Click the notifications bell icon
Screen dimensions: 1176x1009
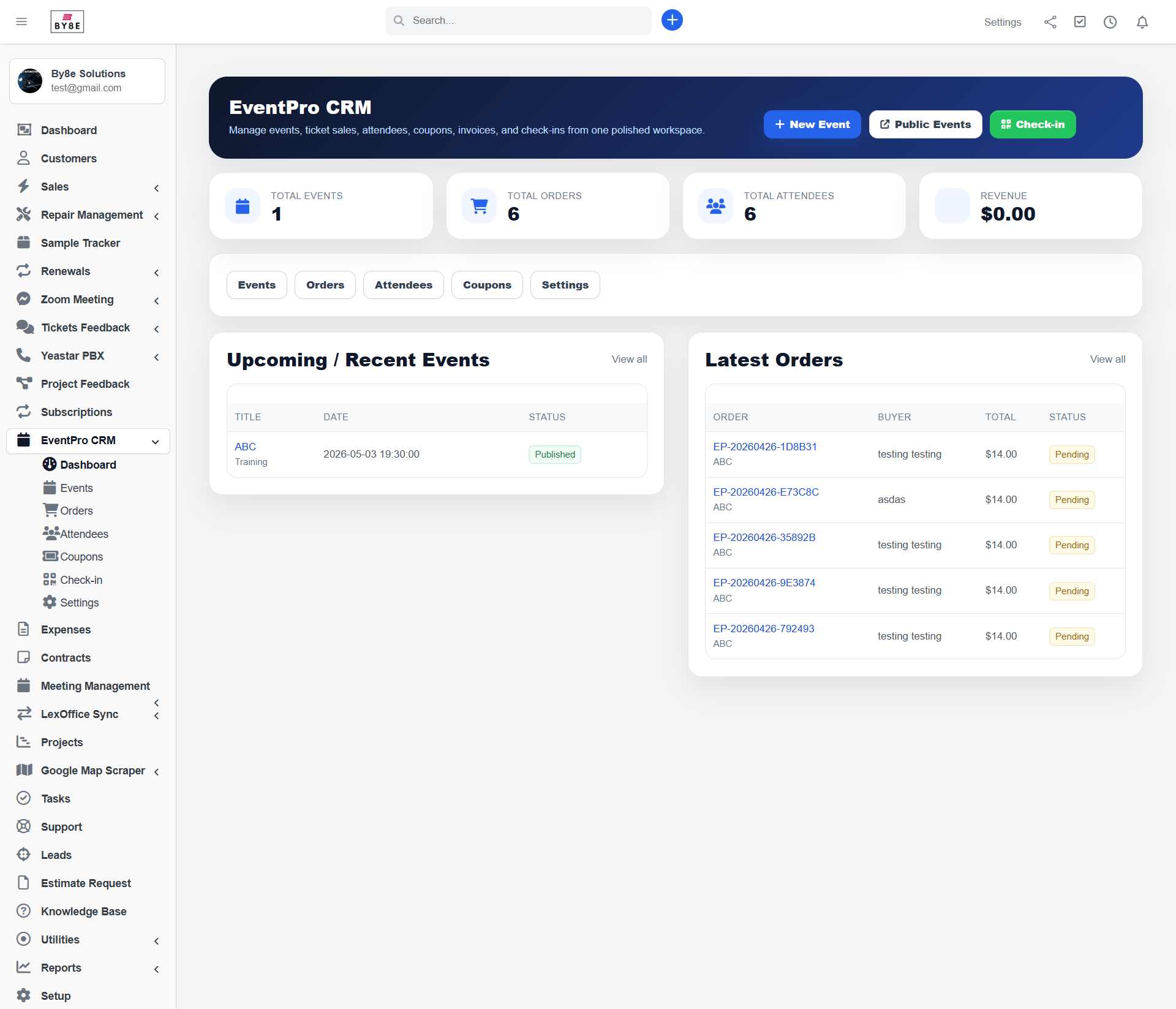pos(1142,21)
